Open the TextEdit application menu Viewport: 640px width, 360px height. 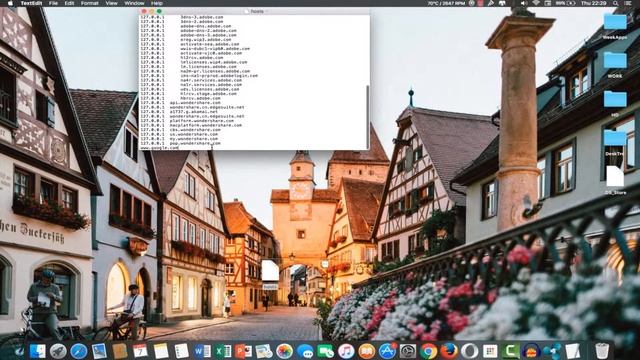click(31, 3)
